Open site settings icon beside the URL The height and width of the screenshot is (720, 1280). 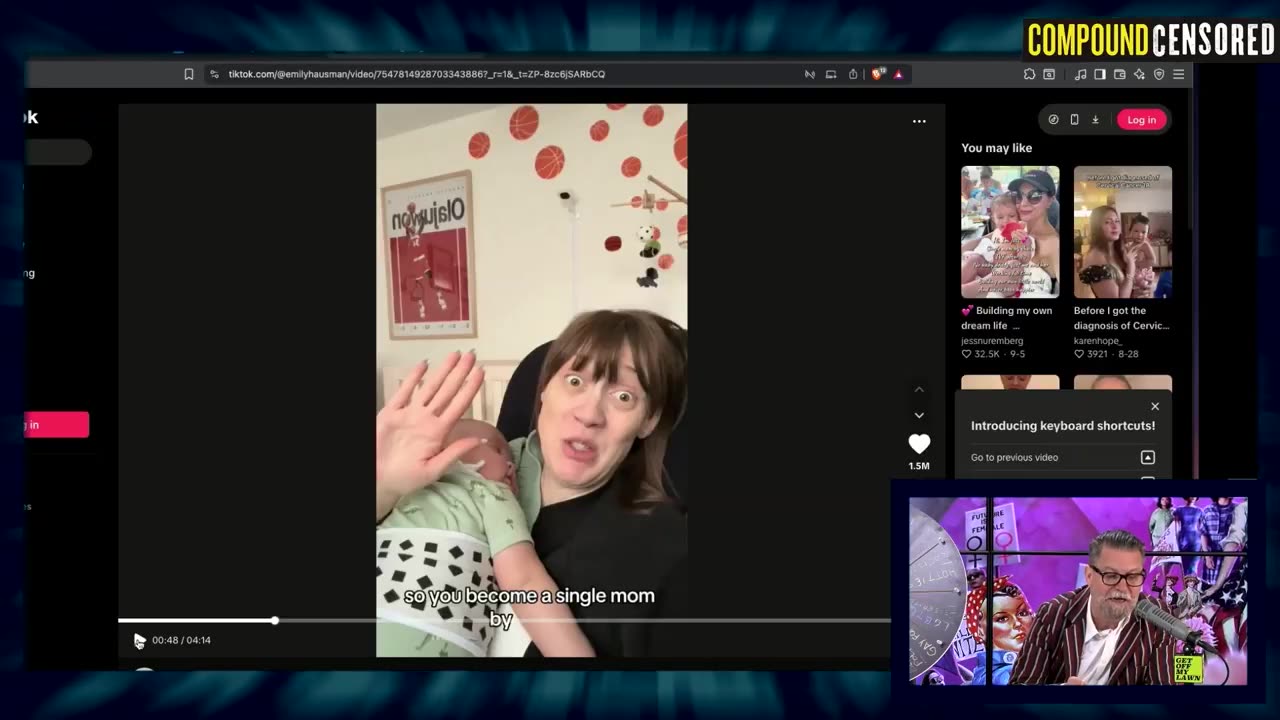coord(214,74)
